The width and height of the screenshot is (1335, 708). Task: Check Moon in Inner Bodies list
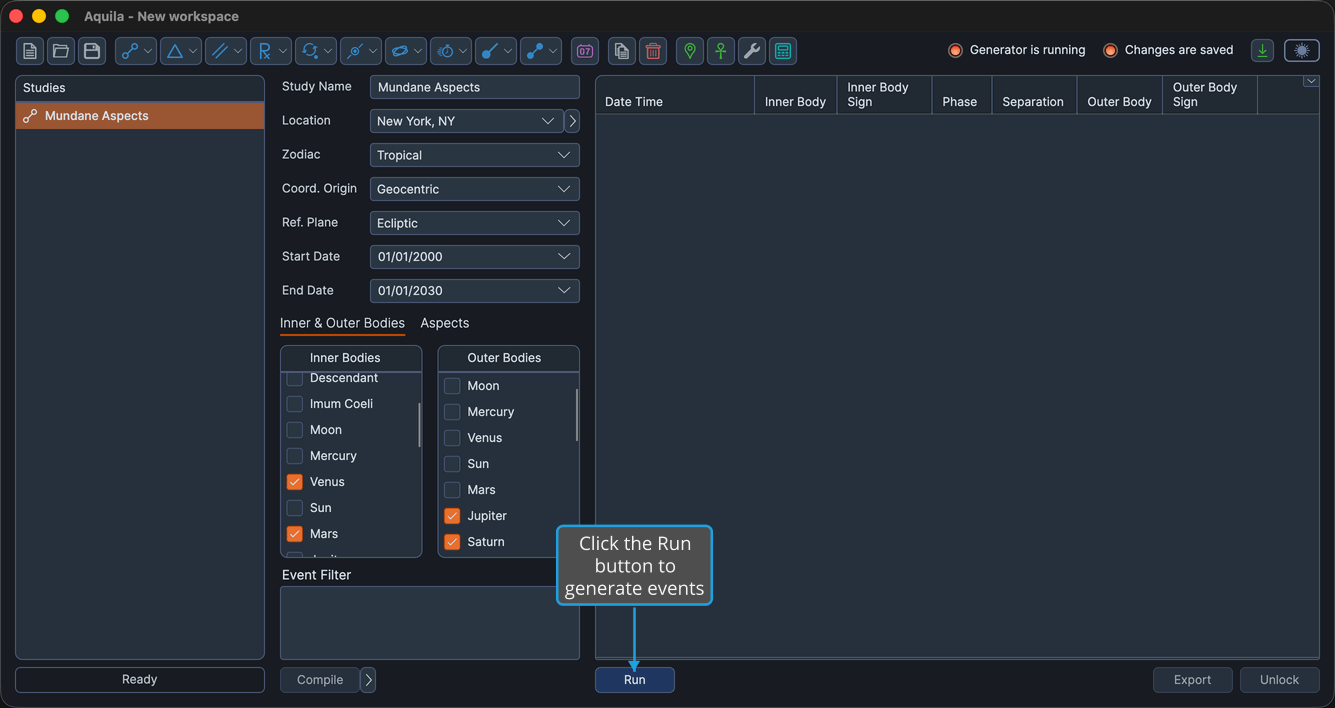pos(295,430)
